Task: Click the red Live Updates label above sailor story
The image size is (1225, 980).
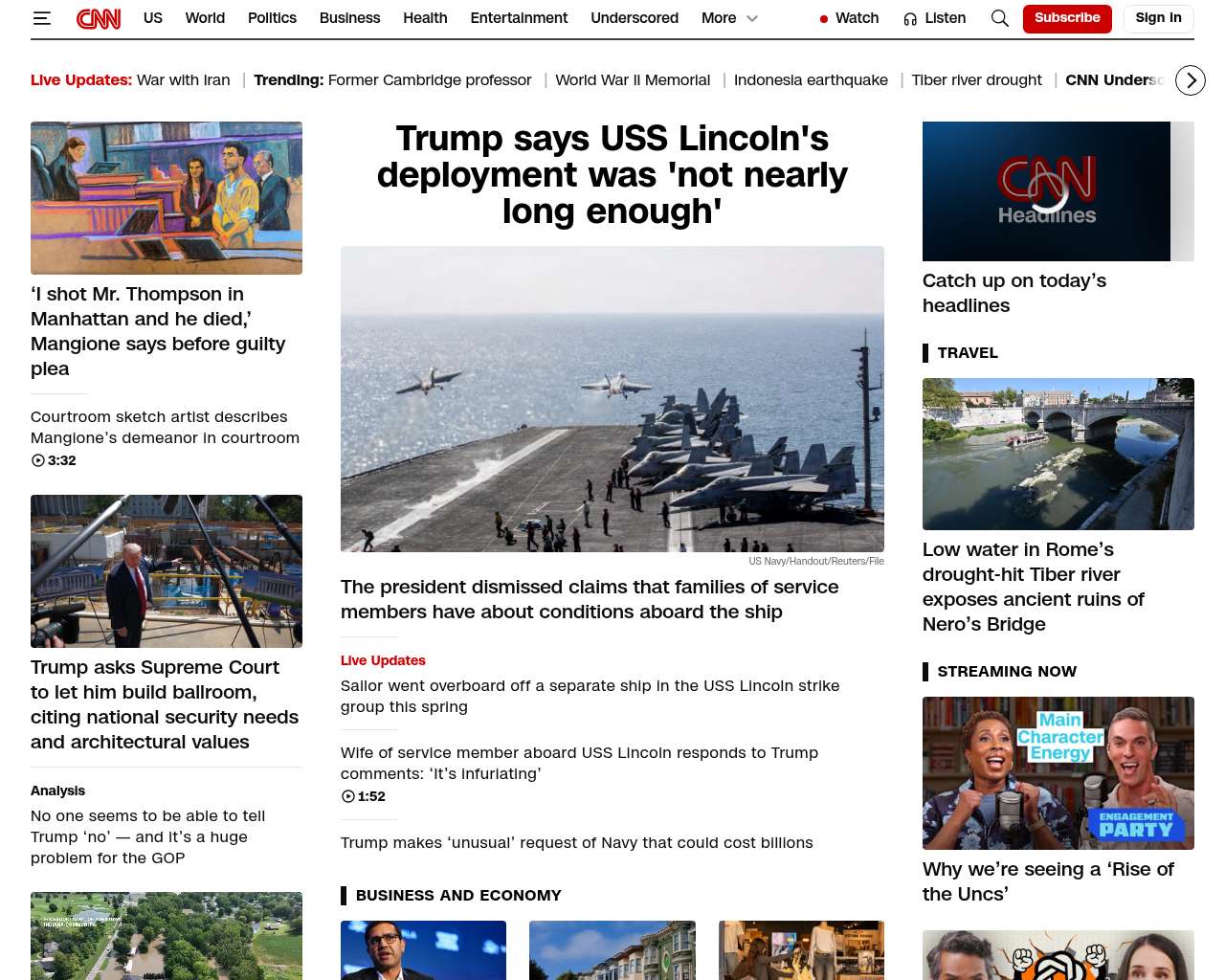Action: (383, 660)
